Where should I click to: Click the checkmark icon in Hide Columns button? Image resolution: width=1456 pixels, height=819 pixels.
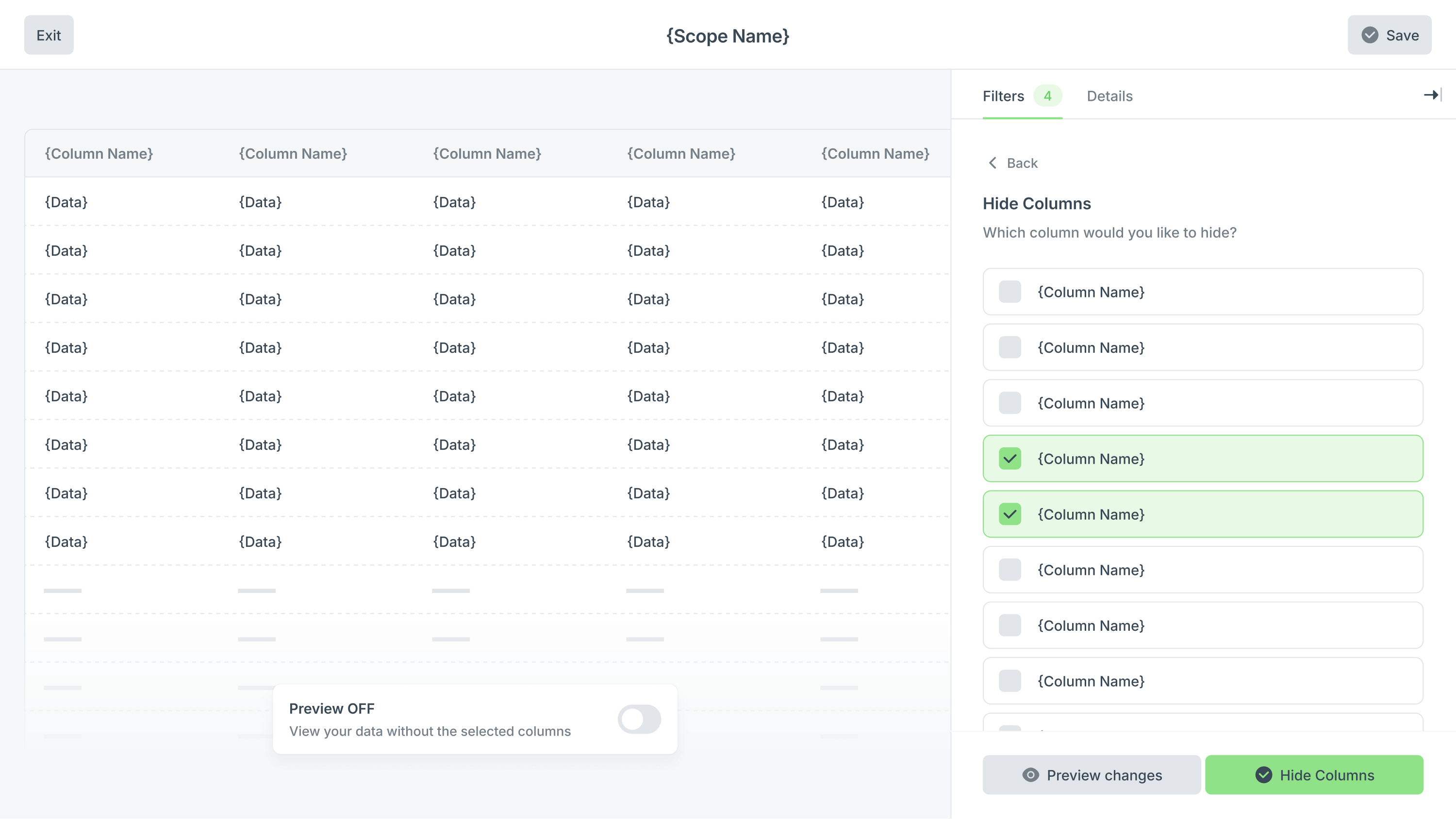(x=1264, y=775)
